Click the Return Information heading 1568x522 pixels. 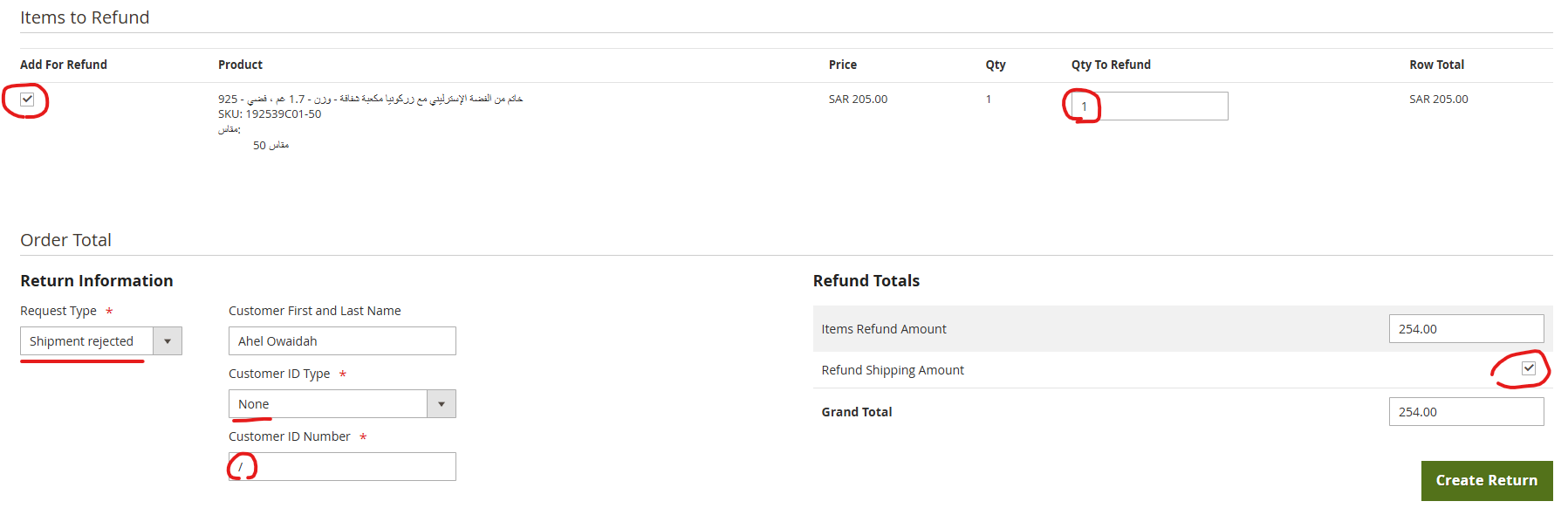[97, 281]
